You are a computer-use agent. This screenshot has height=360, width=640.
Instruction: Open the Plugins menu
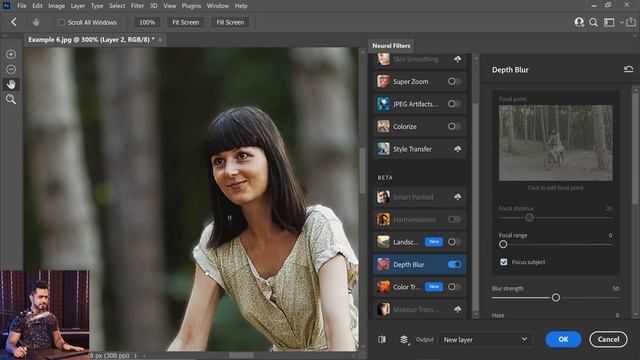click(191, 6)
